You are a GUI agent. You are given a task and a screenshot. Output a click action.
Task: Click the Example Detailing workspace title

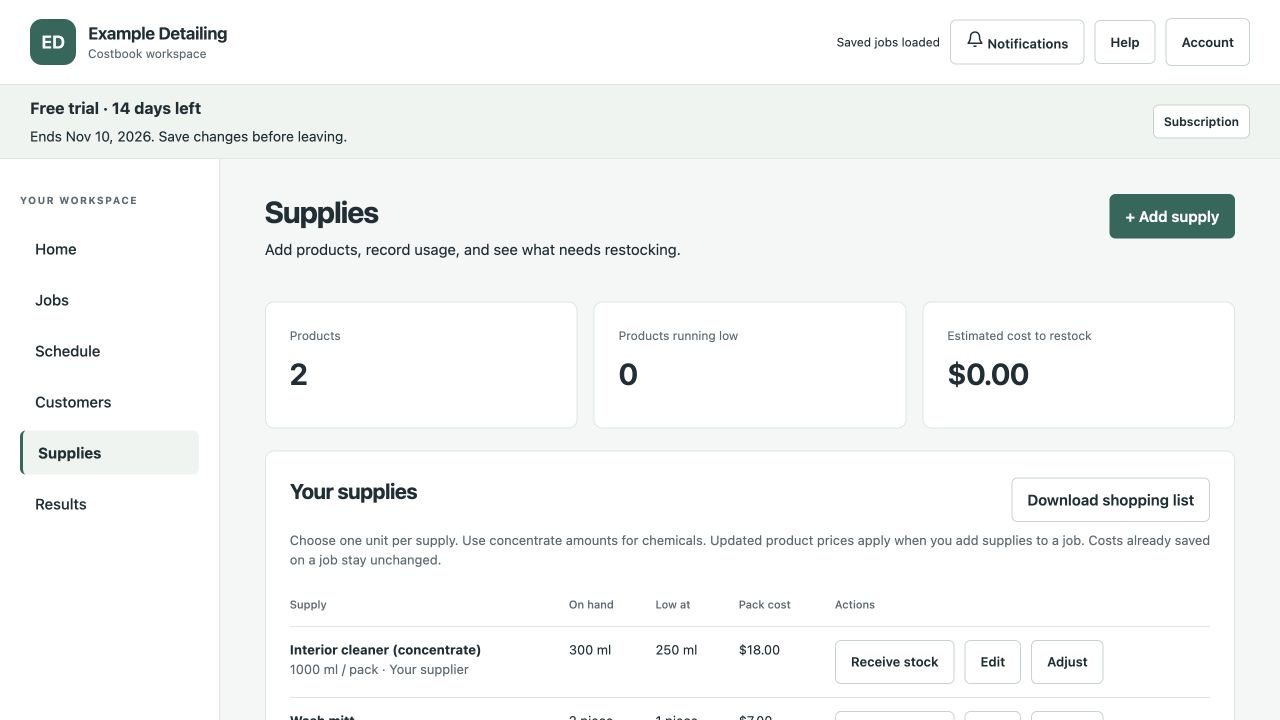[x=157, y=33]
